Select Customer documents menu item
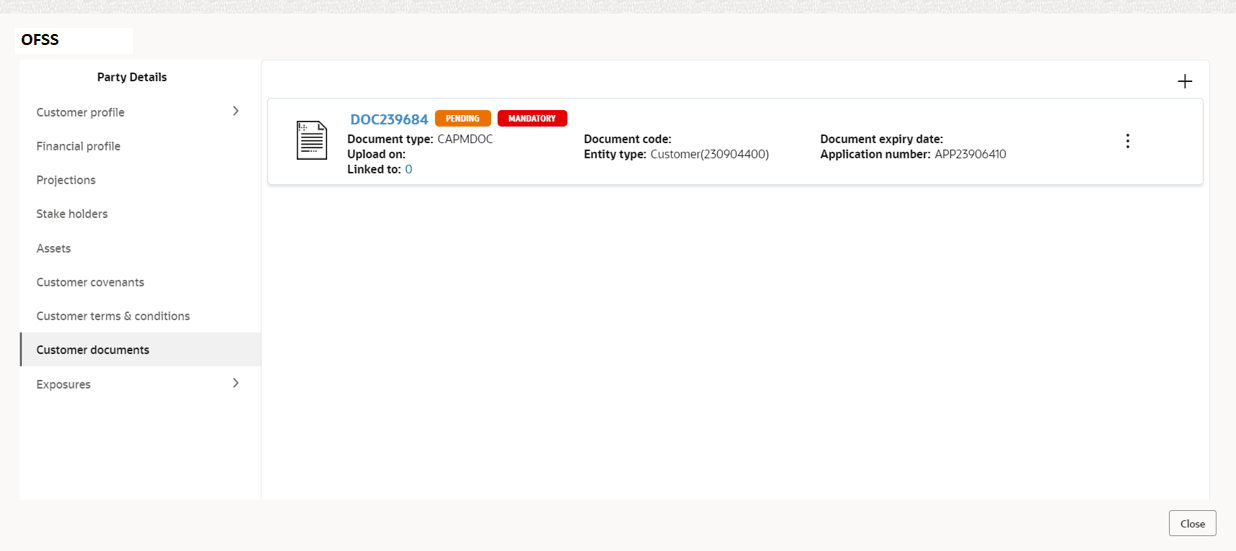The height and width of the screenshot is (551, 1236). [x=140, y=350]
